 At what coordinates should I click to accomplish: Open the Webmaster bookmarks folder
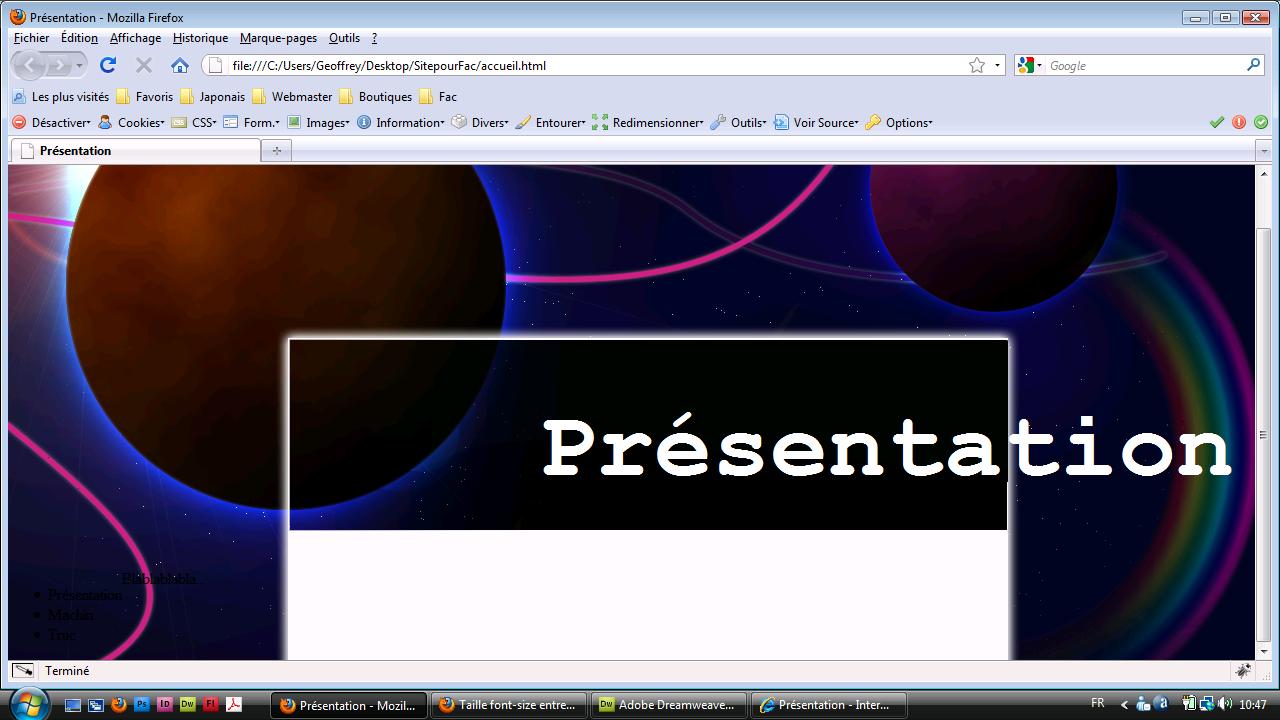point(292,97)
